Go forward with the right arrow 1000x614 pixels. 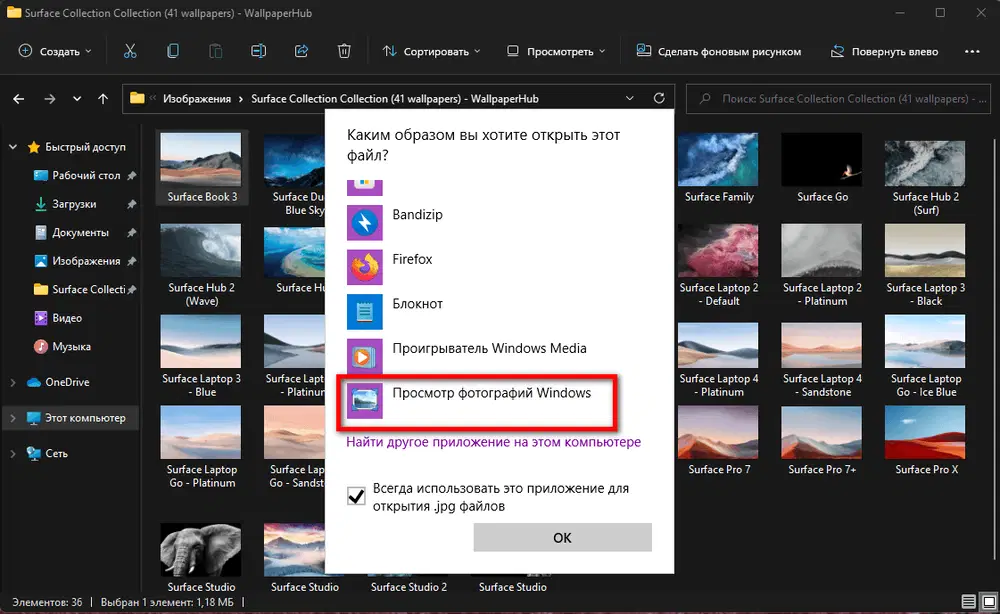click(x=50, y=99)
